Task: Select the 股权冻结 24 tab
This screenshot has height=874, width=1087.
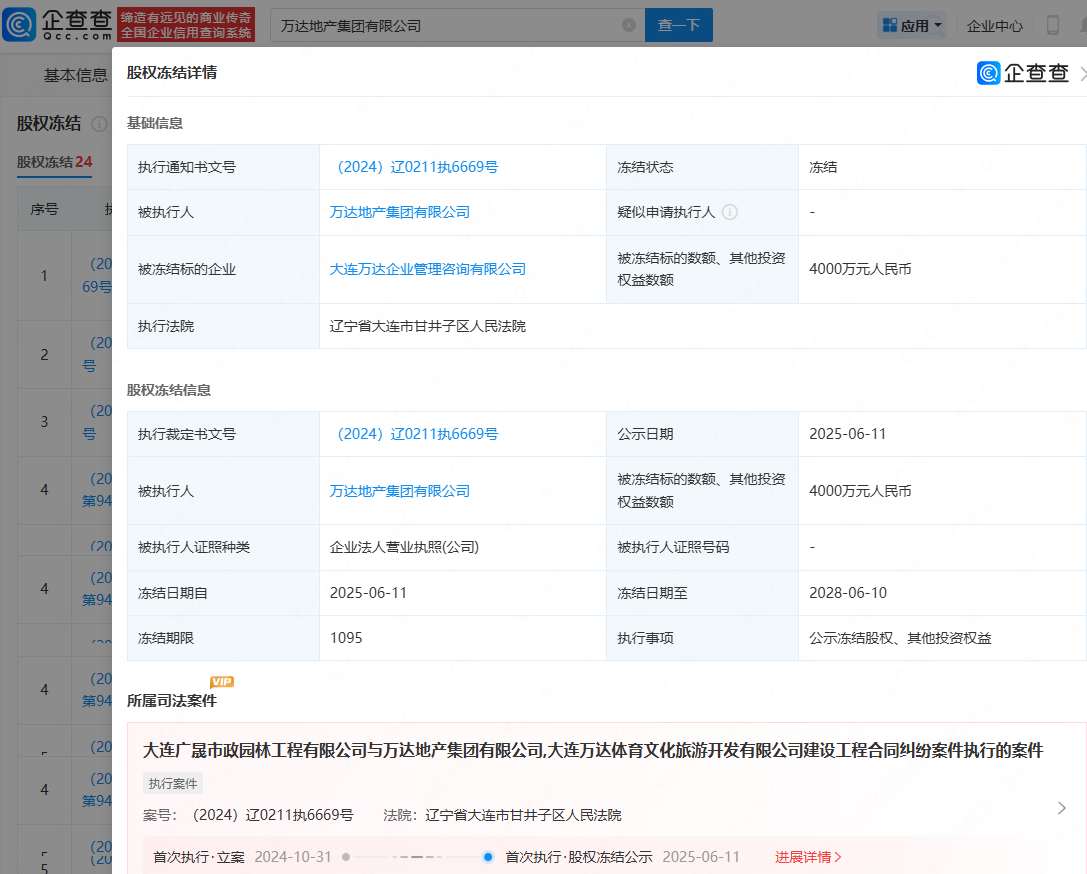Action: (x=55, y=162)
